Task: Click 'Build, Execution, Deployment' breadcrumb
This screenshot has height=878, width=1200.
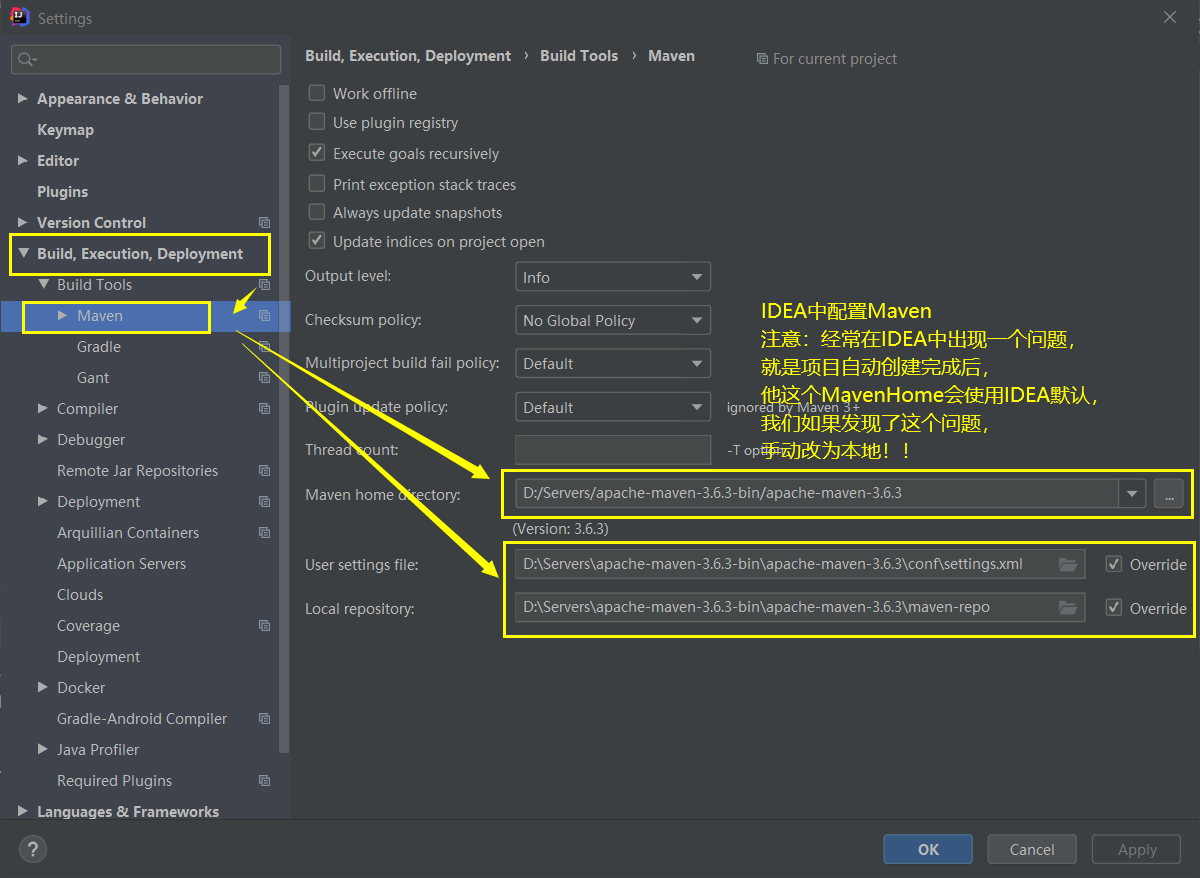Action: click(408, 56)
